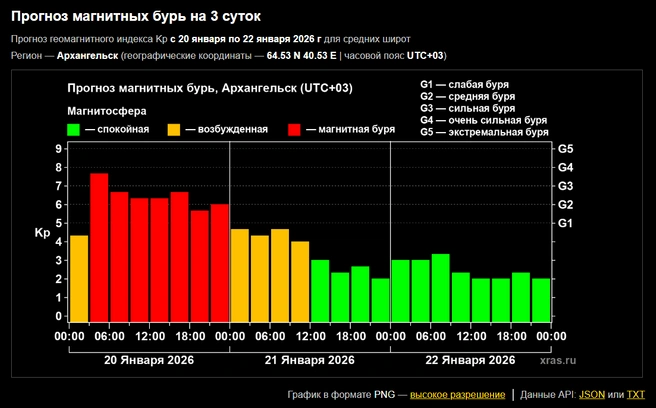Viewport: 656px width, 408px height.
Task: Click the last orange bar on 21 January
Action: (x=300, y=282)
